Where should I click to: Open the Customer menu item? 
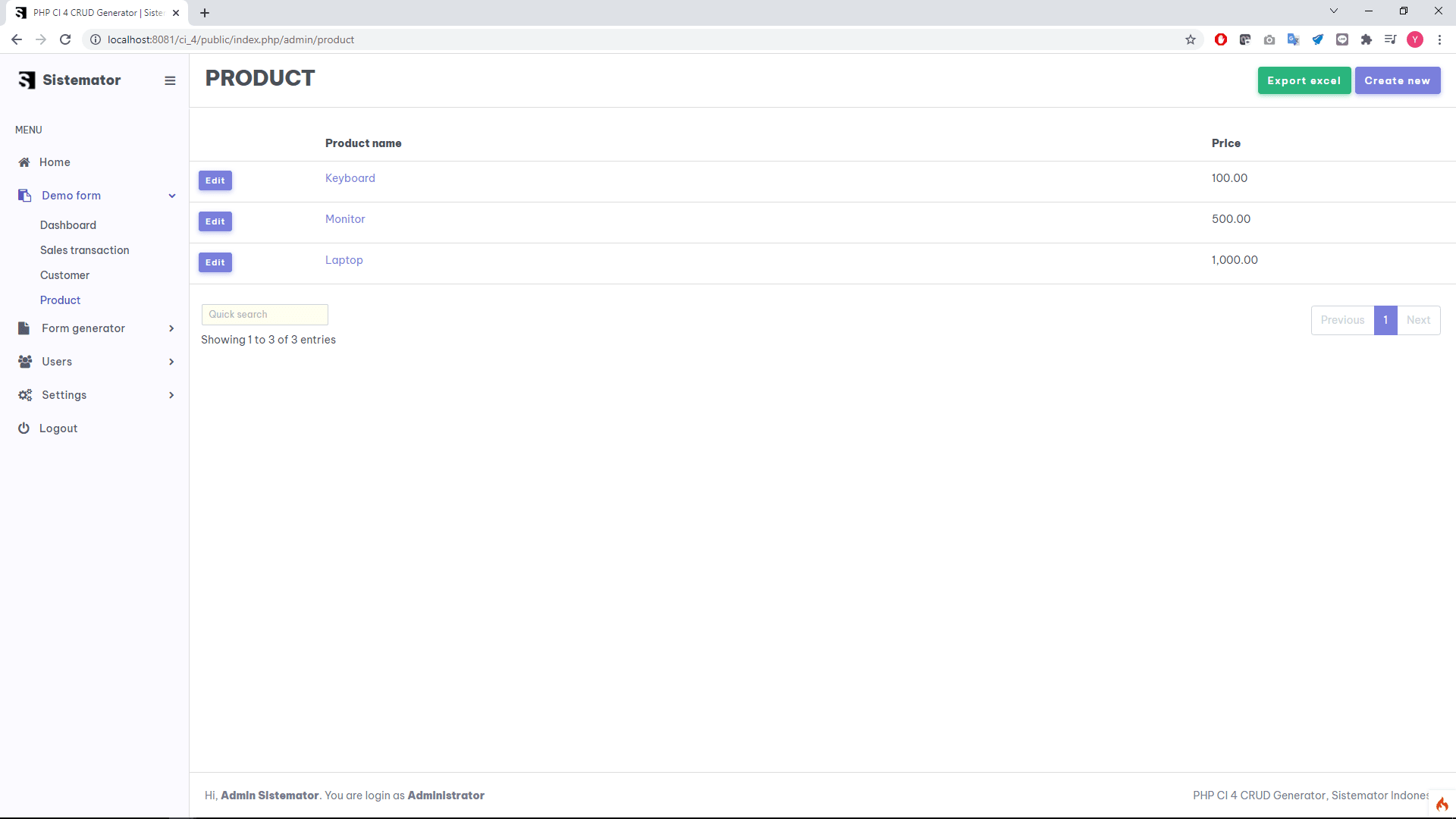click(x=64, y=275)
